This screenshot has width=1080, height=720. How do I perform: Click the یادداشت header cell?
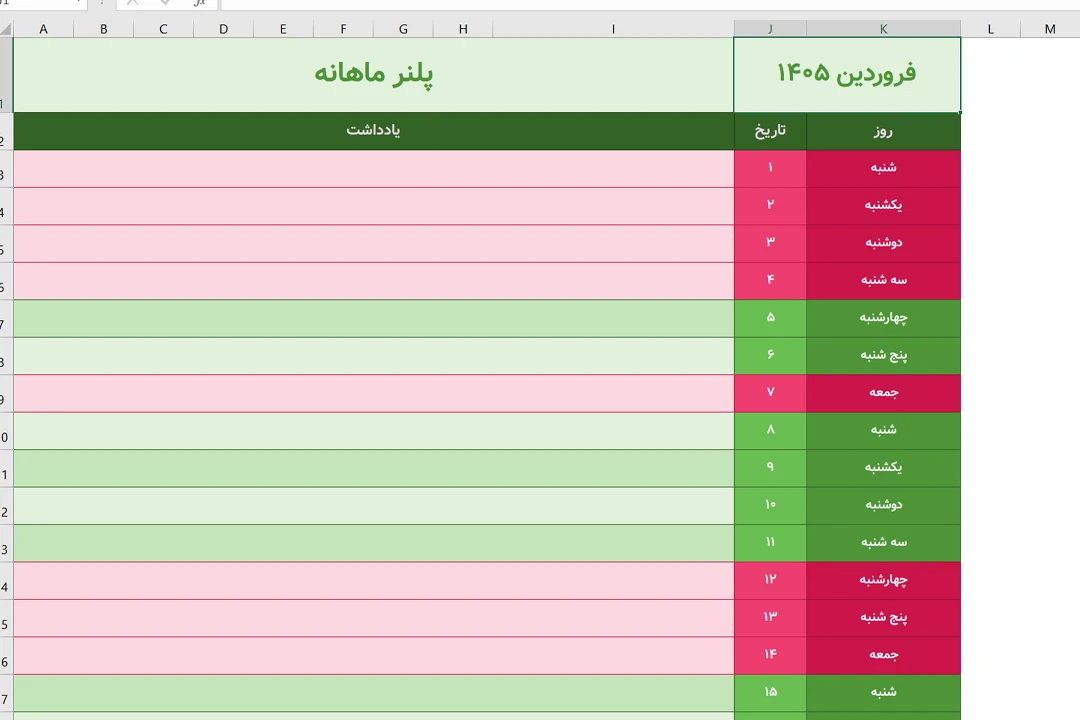point(373,131)
